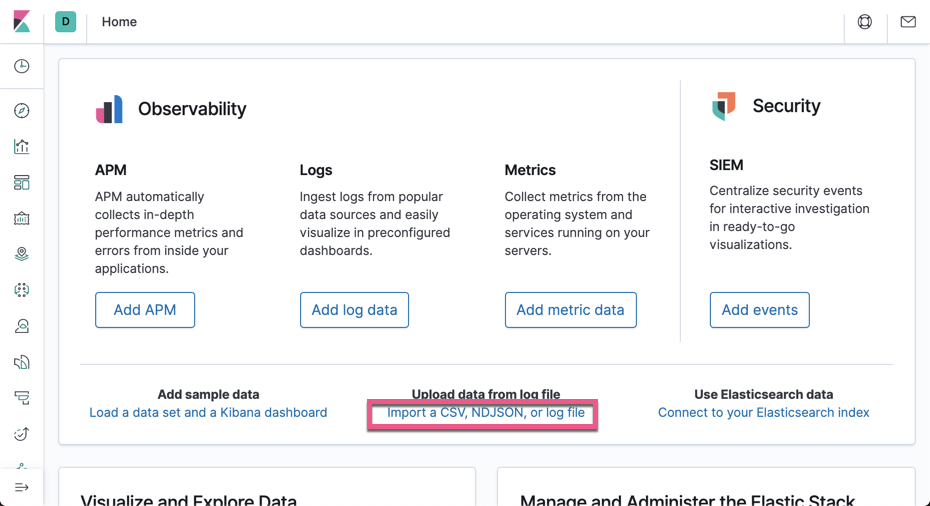
Task: Click Visualize and Explore Data heading
Action: tap(189, 500)
